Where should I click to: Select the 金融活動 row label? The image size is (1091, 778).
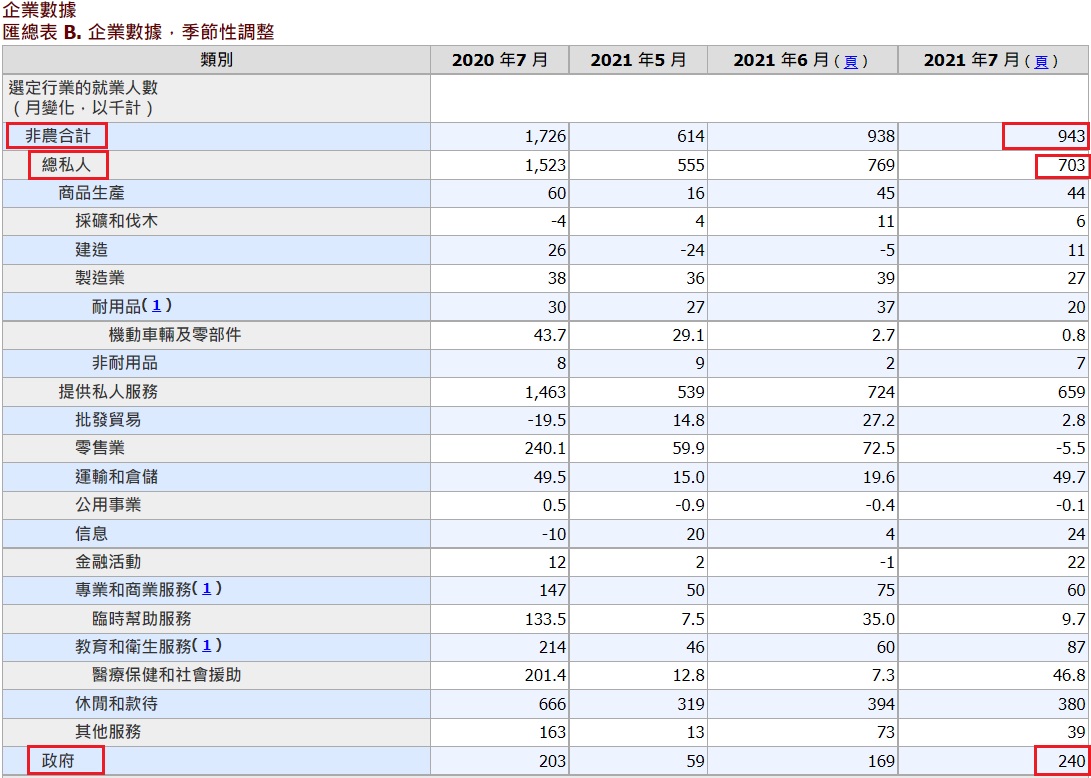click(x=108, y=561)
